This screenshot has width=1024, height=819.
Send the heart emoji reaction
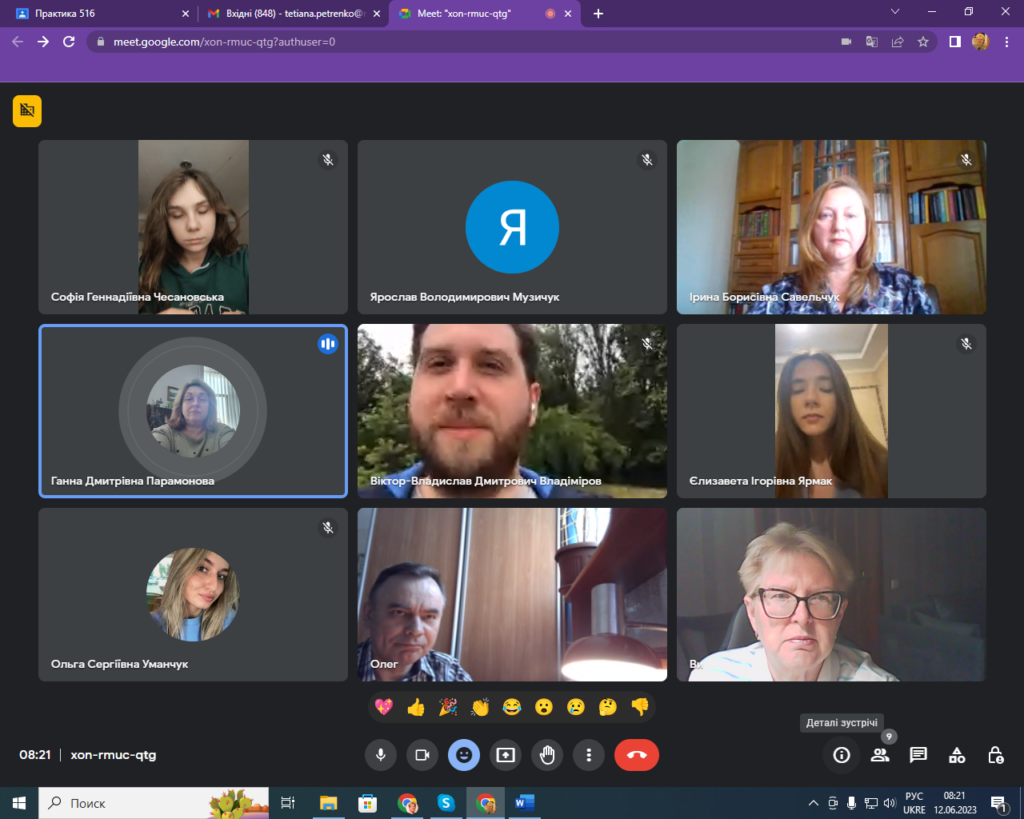pos(384,707)
